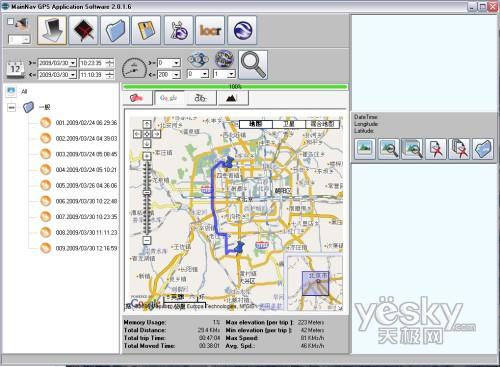Select track 004.2009/03/24 05:10:21
Viewport: 500px width, 367px height.
coord(86,170)
